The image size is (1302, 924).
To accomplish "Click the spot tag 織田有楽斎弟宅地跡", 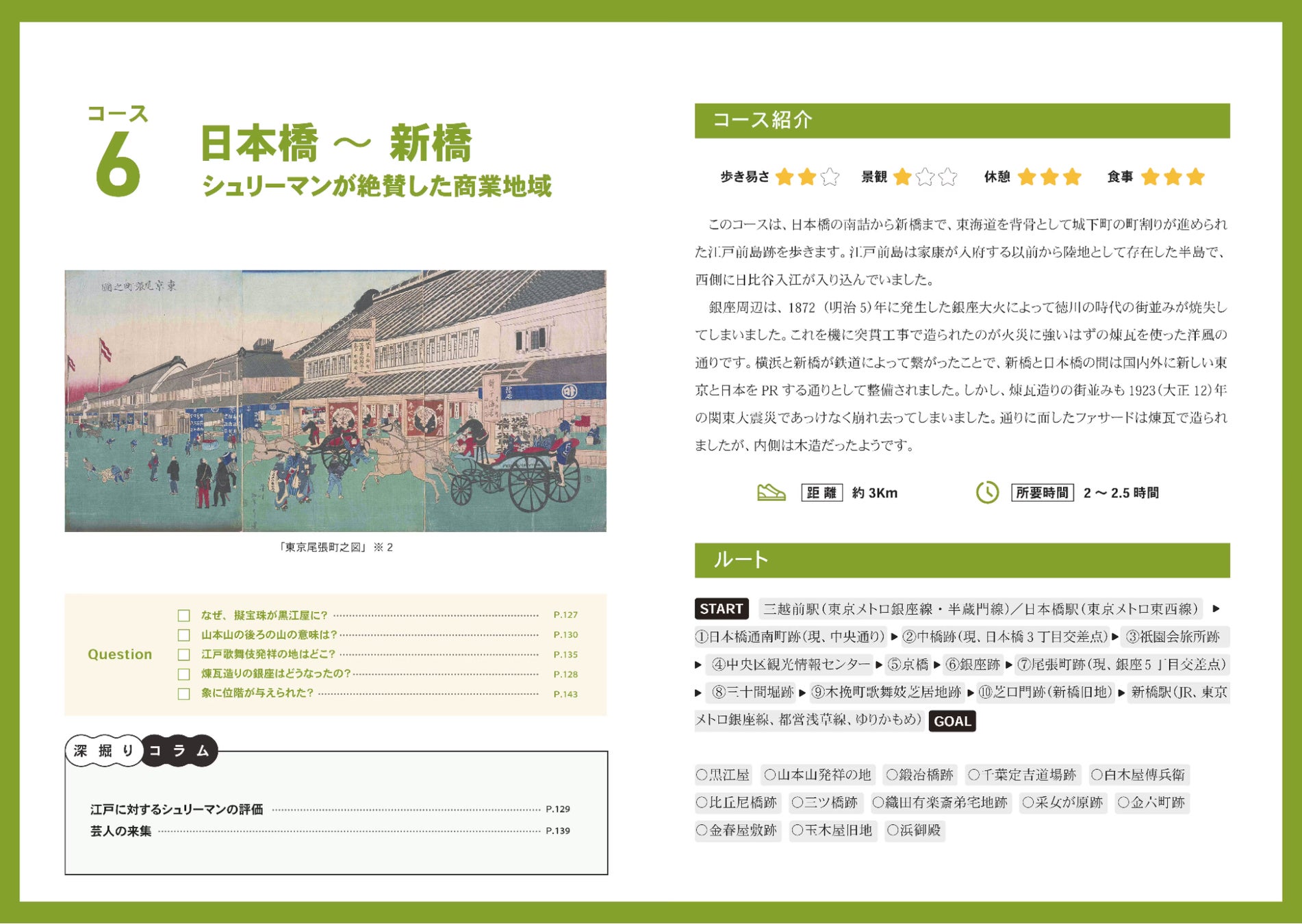I will coord(941,803).
